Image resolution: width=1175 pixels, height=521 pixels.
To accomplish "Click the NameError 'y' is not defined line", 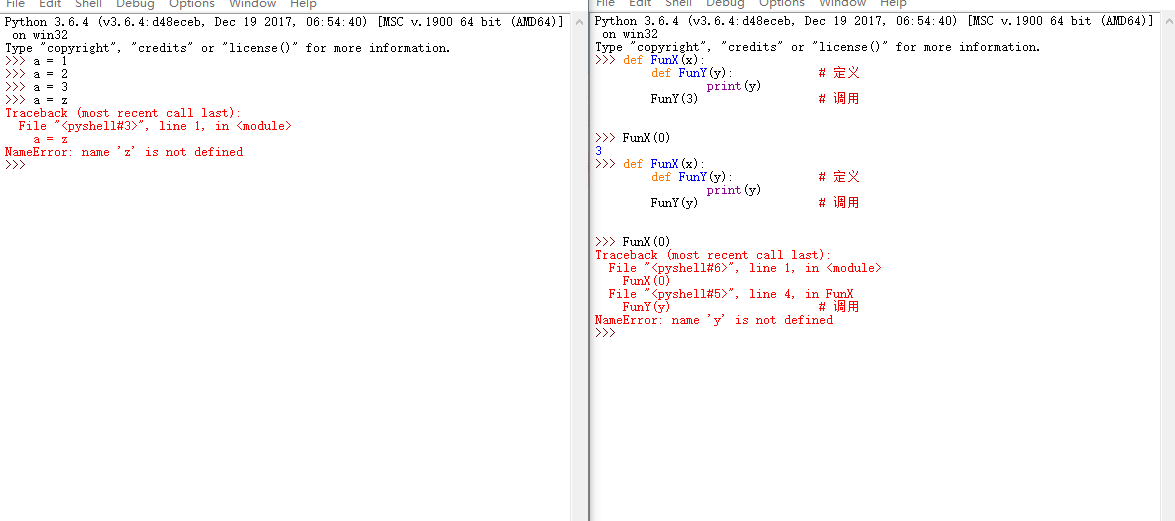I will tap(713, 320).
